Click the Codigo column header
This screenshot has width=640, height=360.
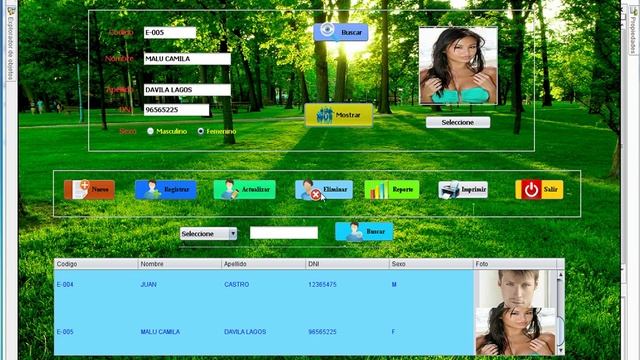click(x=96, y=264)
